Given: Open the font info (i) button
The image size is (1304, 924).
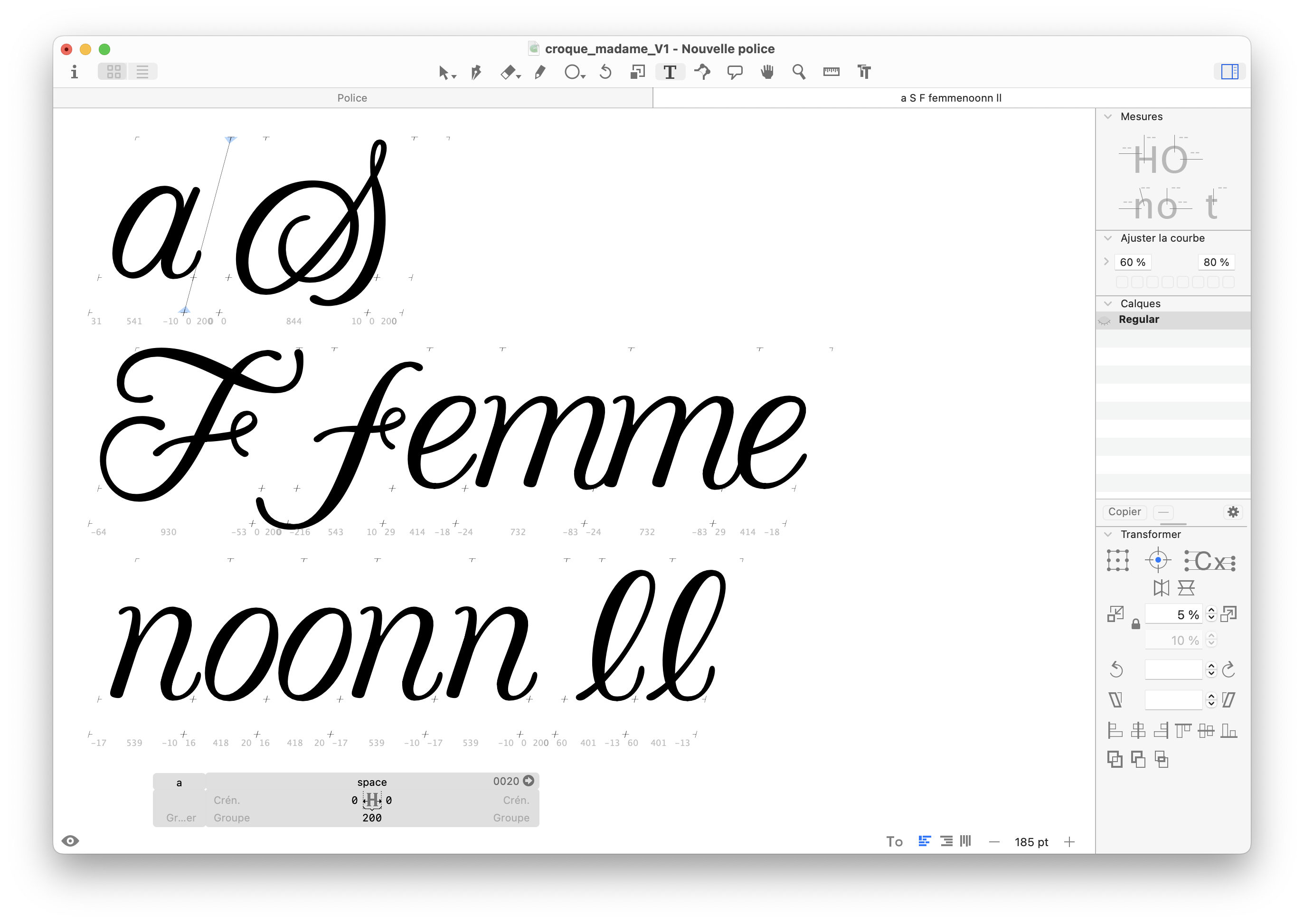Looking at the screenshot, I should click(x=74, y=72).
